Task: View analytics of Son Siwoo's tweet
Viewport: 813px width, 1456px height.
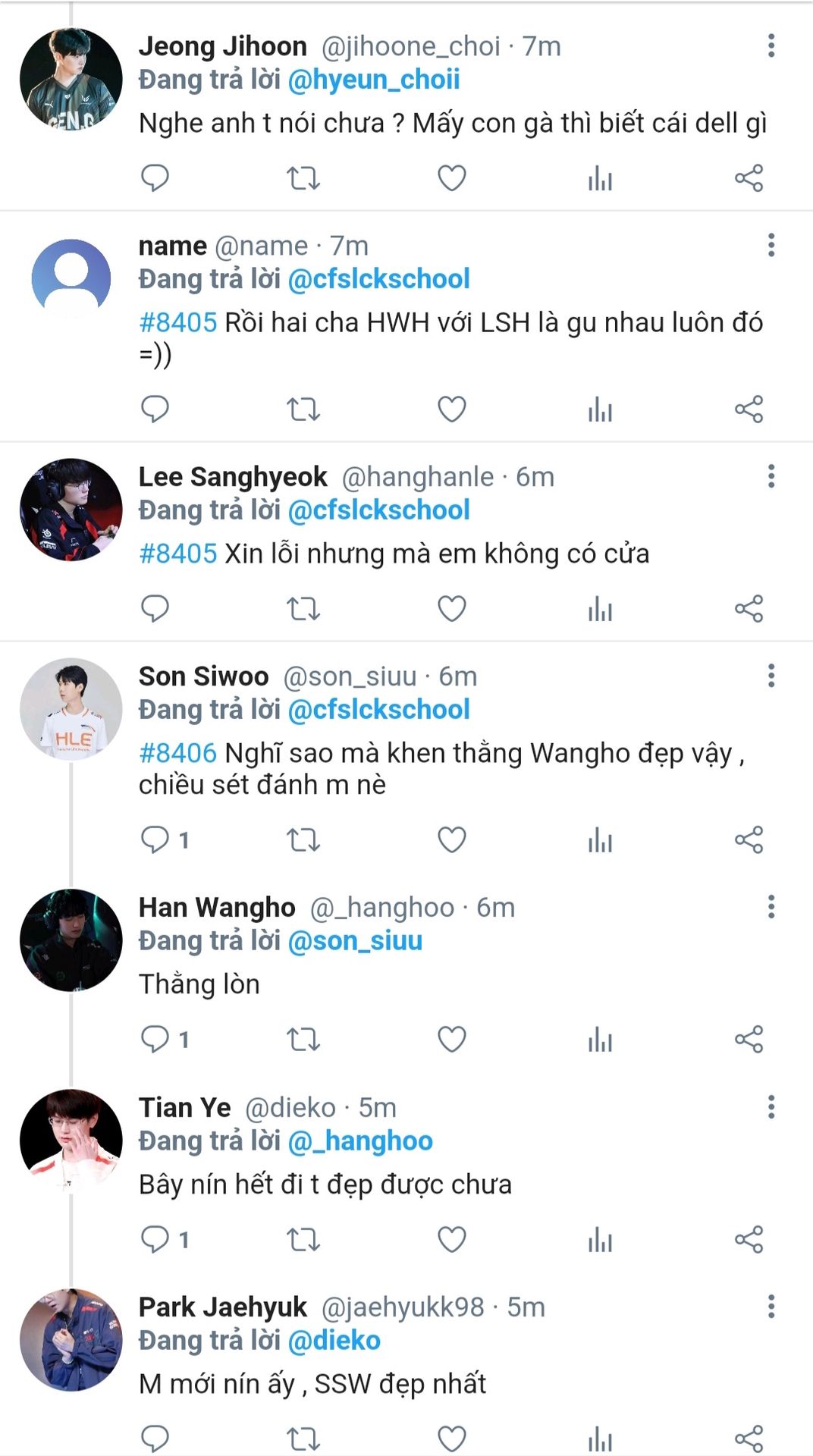Action: (599, 839)
